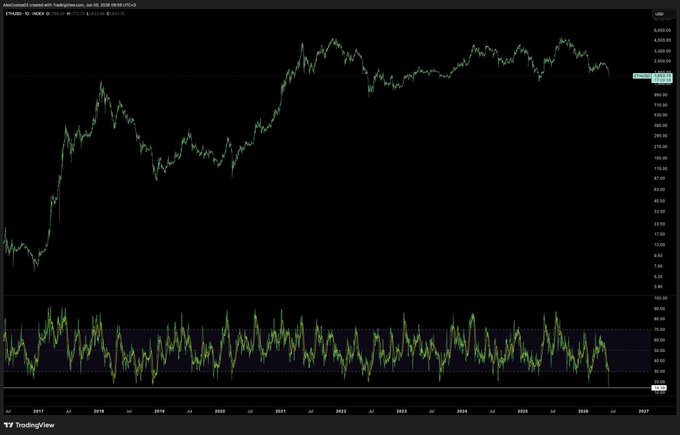Click the 2019 label on the time axis
The image size is (680, 435).
coord(159,411)
